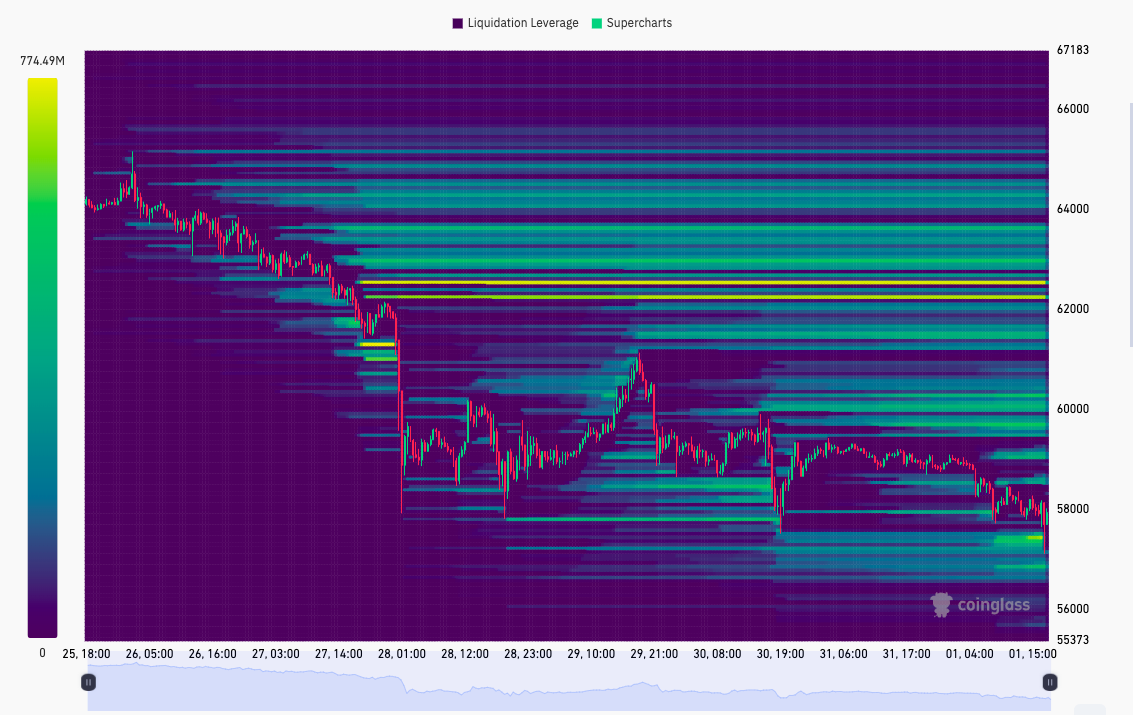
Task: Click the purple Liquidation Leverage legend swatch
Action: coord(457,23)
